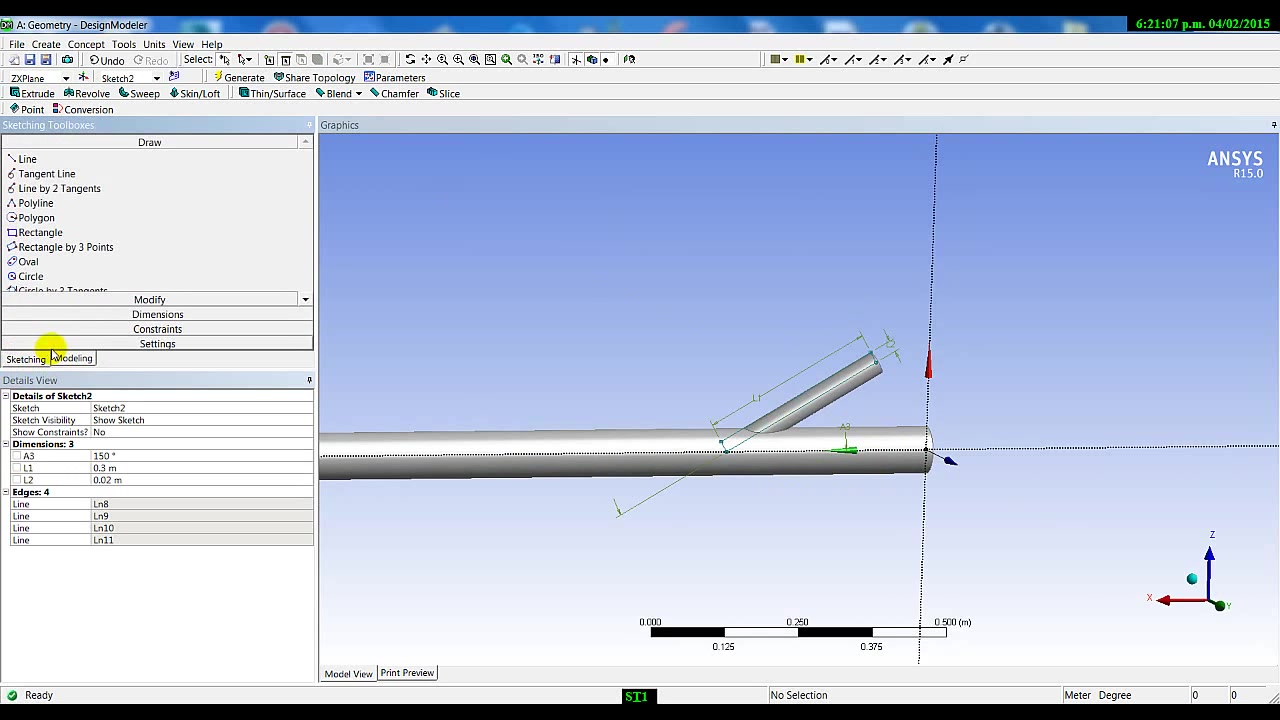
Task: Toggle the Display Plane icon
Action: 576,60
